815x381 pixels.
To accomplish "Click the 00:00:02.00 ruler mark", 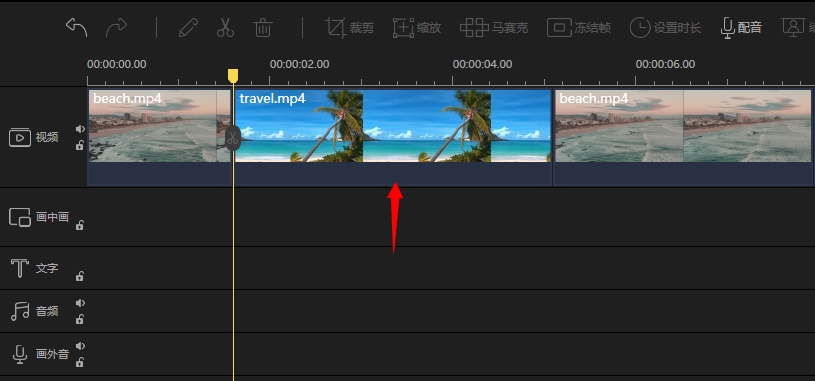I will 299,64.
